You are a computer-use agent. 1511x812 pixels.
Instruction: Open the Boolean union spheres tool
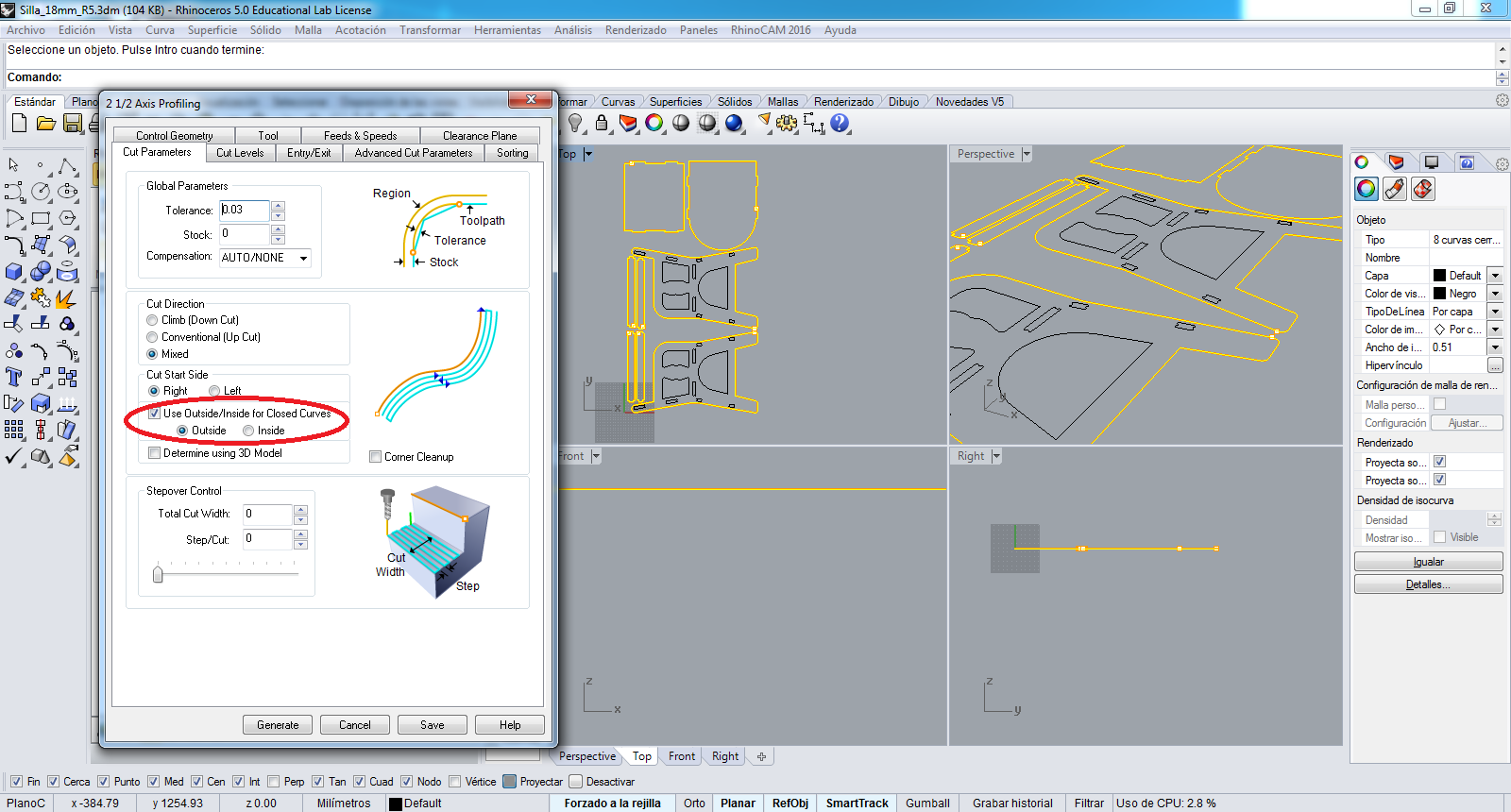pyautogui.click(x=41, y=272)
